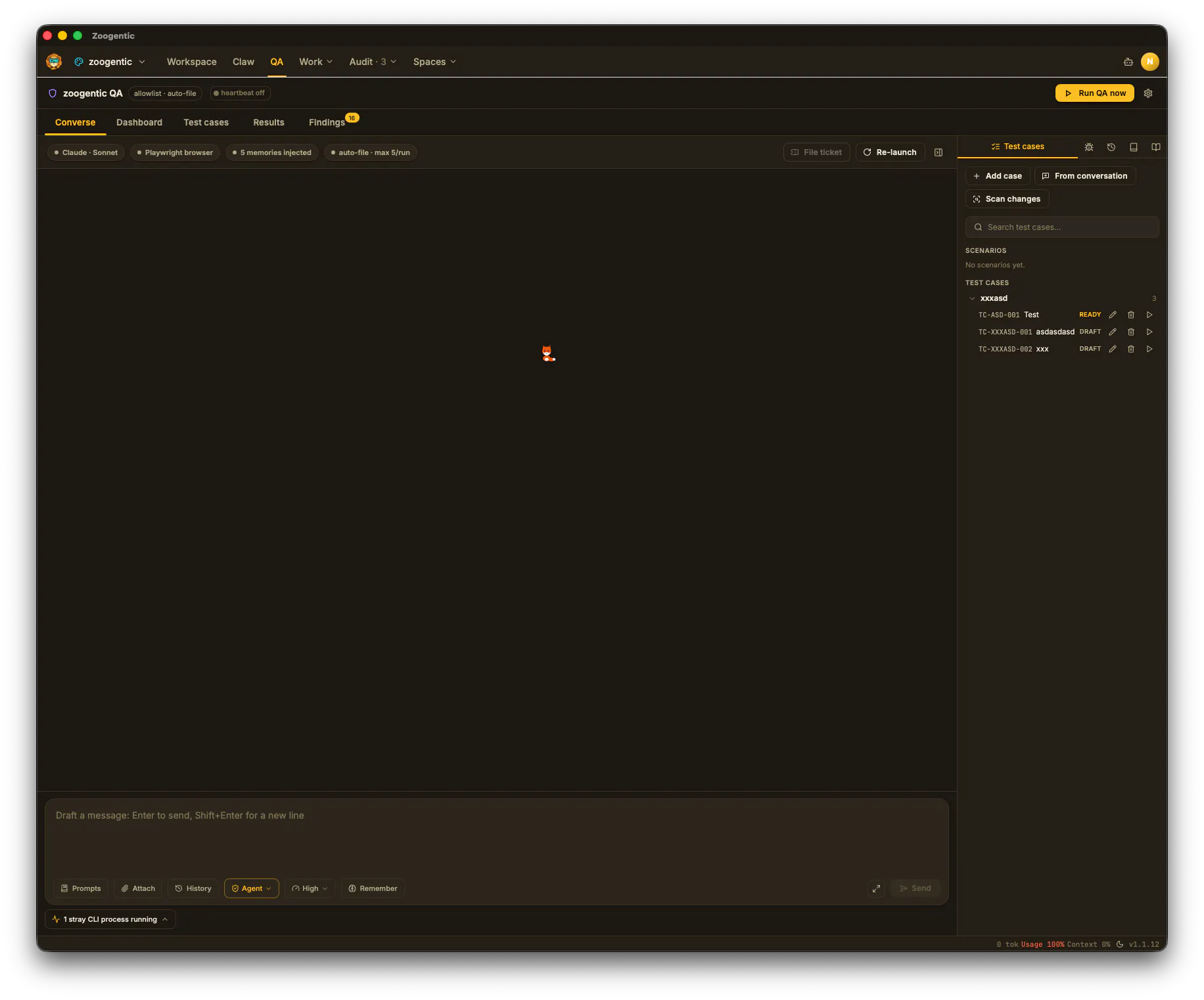Switch to the Converse tab
Viewport: 1204px width, 1000px height.
(x=76, y=123)
